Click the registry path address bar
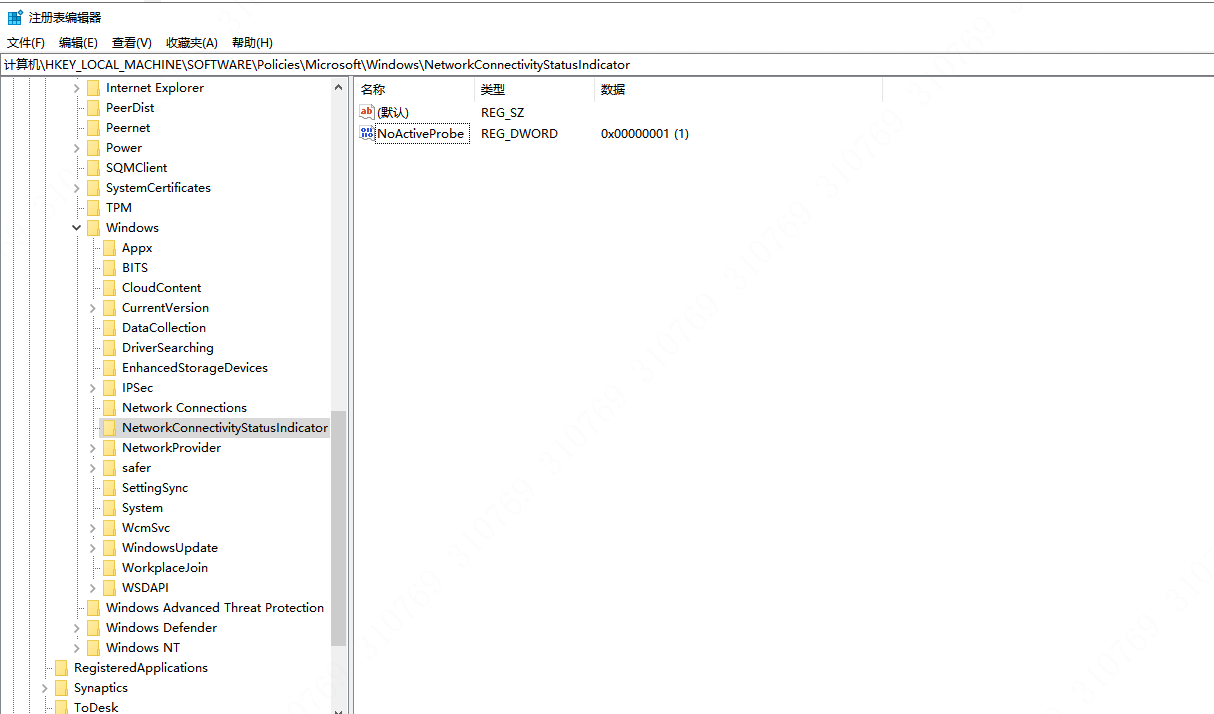The image size is (1214, 714). tap(607, 64)
